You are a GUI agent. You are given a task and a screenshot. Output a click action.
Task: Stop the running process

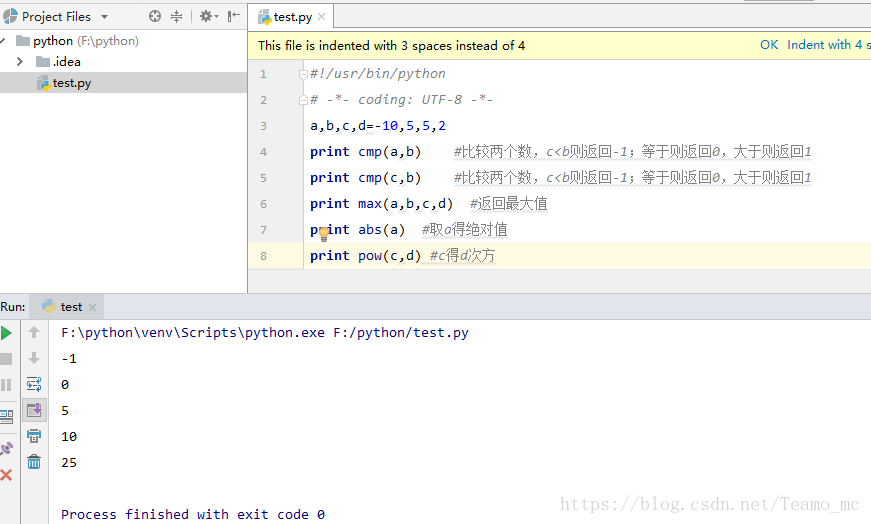click(x=6, y=359)
